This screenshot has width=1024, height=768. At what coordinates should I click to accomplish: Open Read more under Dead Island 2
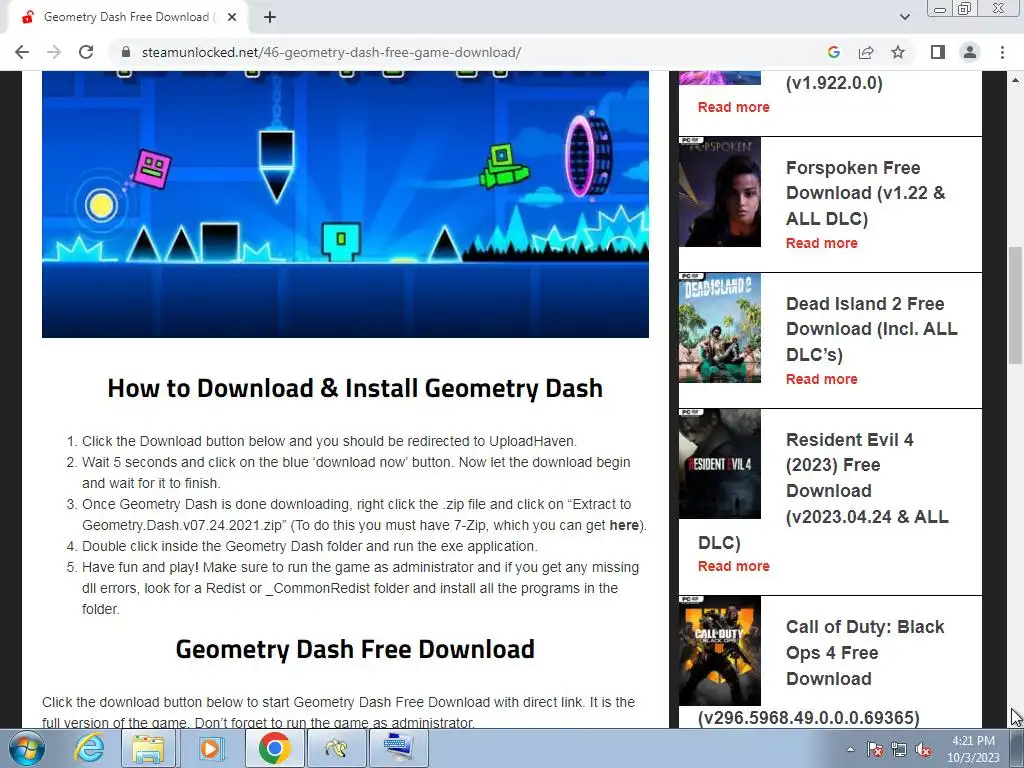[822, 379]
